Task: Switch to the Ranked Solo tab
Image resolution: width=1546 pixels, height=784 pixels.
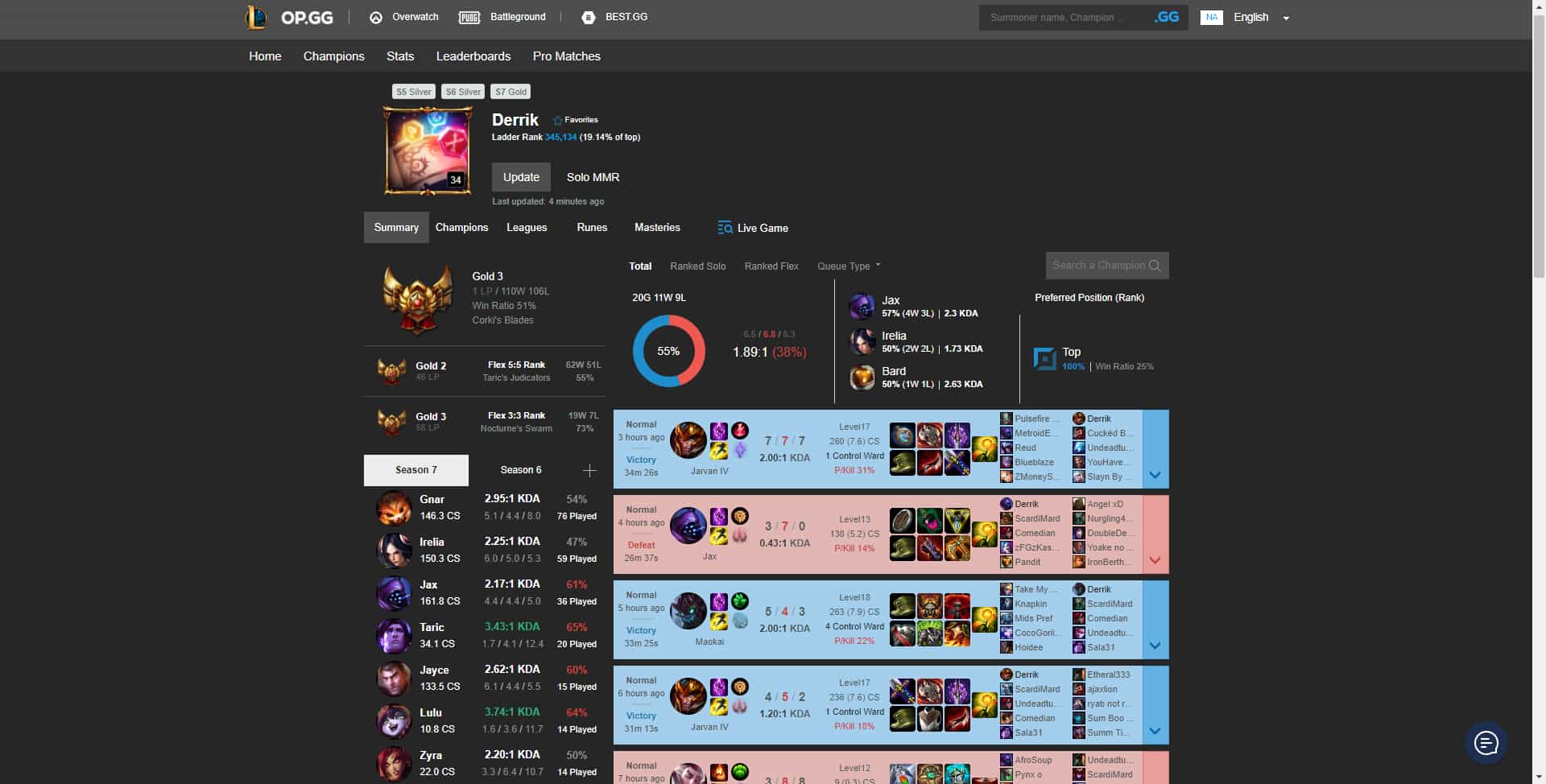Action: tap(697, 266)
